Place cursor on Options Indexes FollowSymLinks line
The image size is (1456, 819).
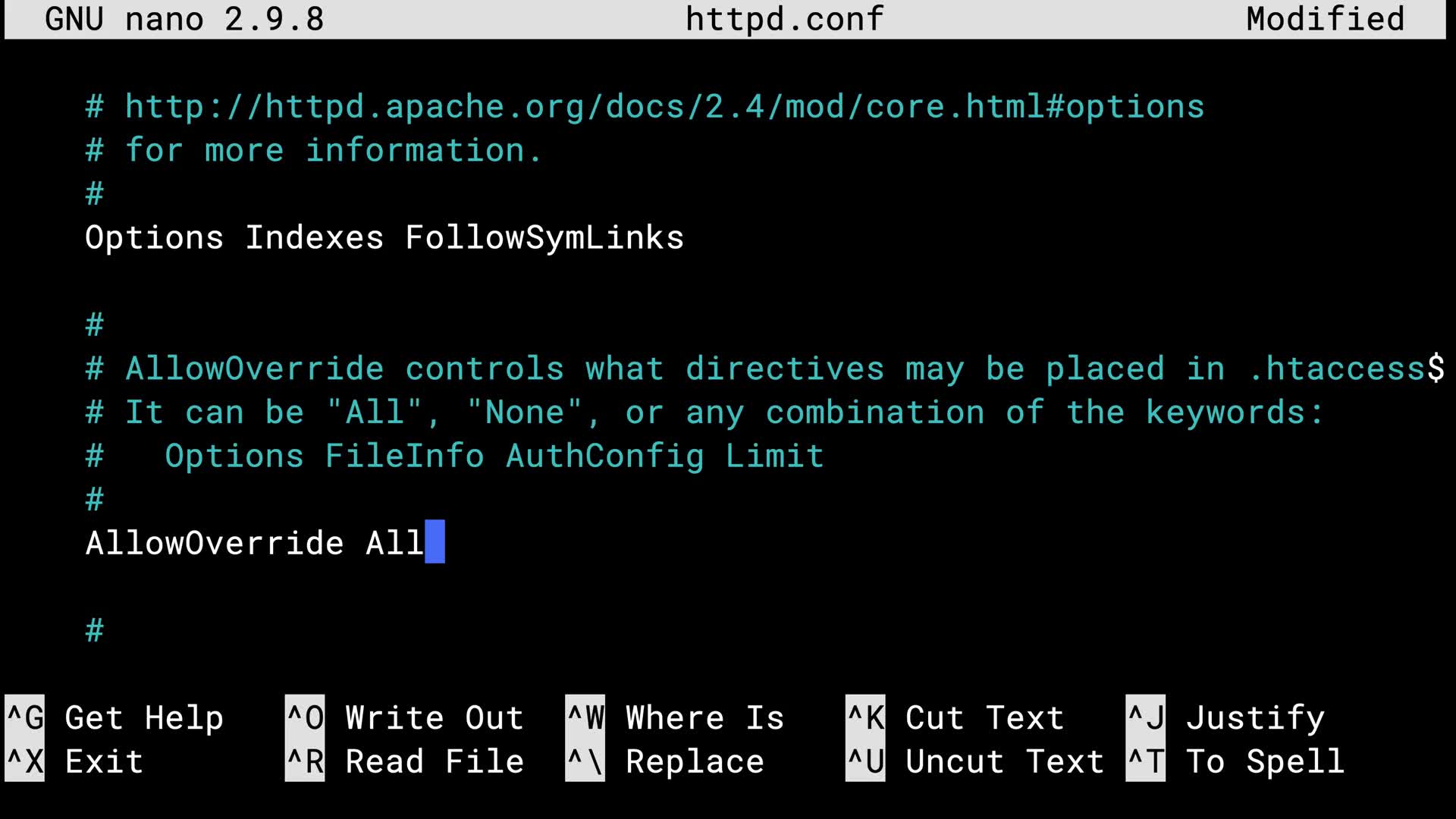point(384,237)
